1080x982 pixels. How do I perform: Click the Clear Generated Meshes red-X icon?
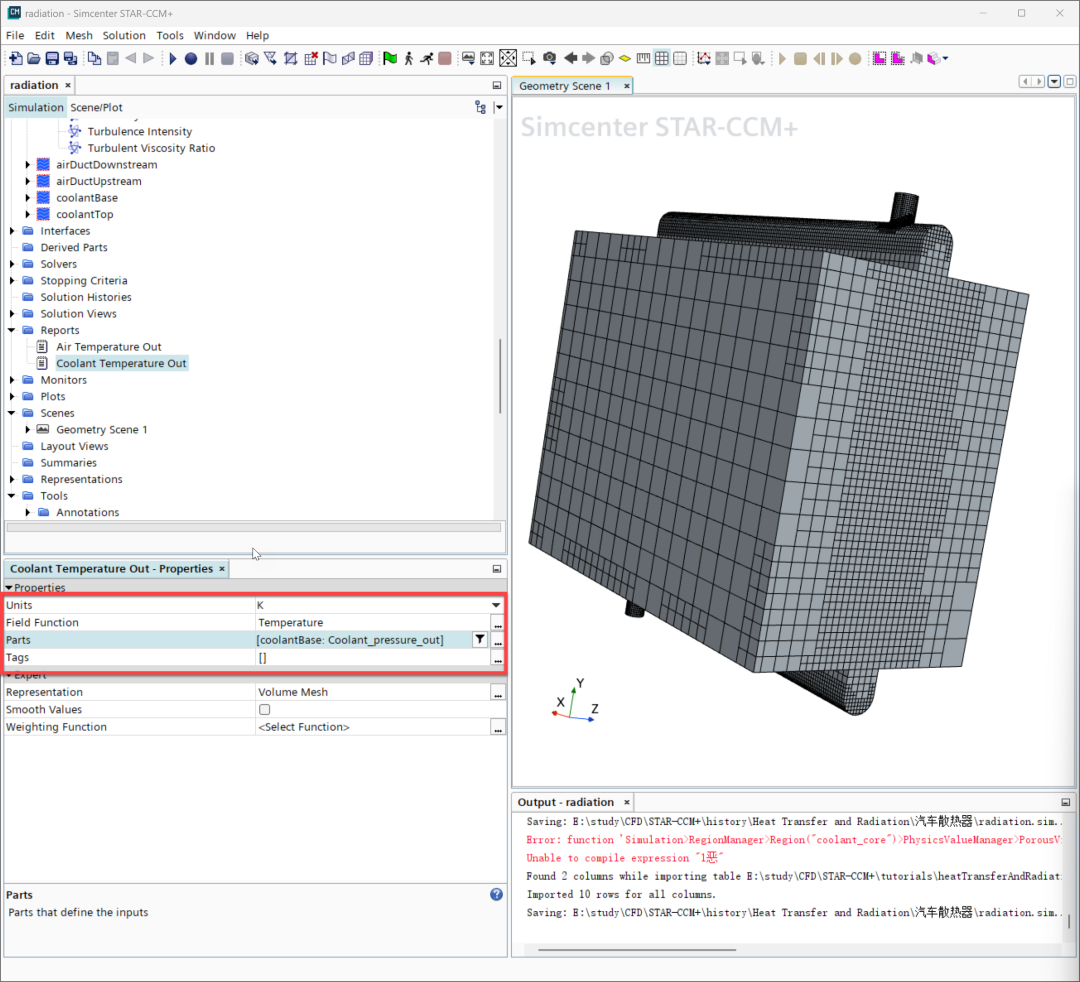tap(311, 59)
